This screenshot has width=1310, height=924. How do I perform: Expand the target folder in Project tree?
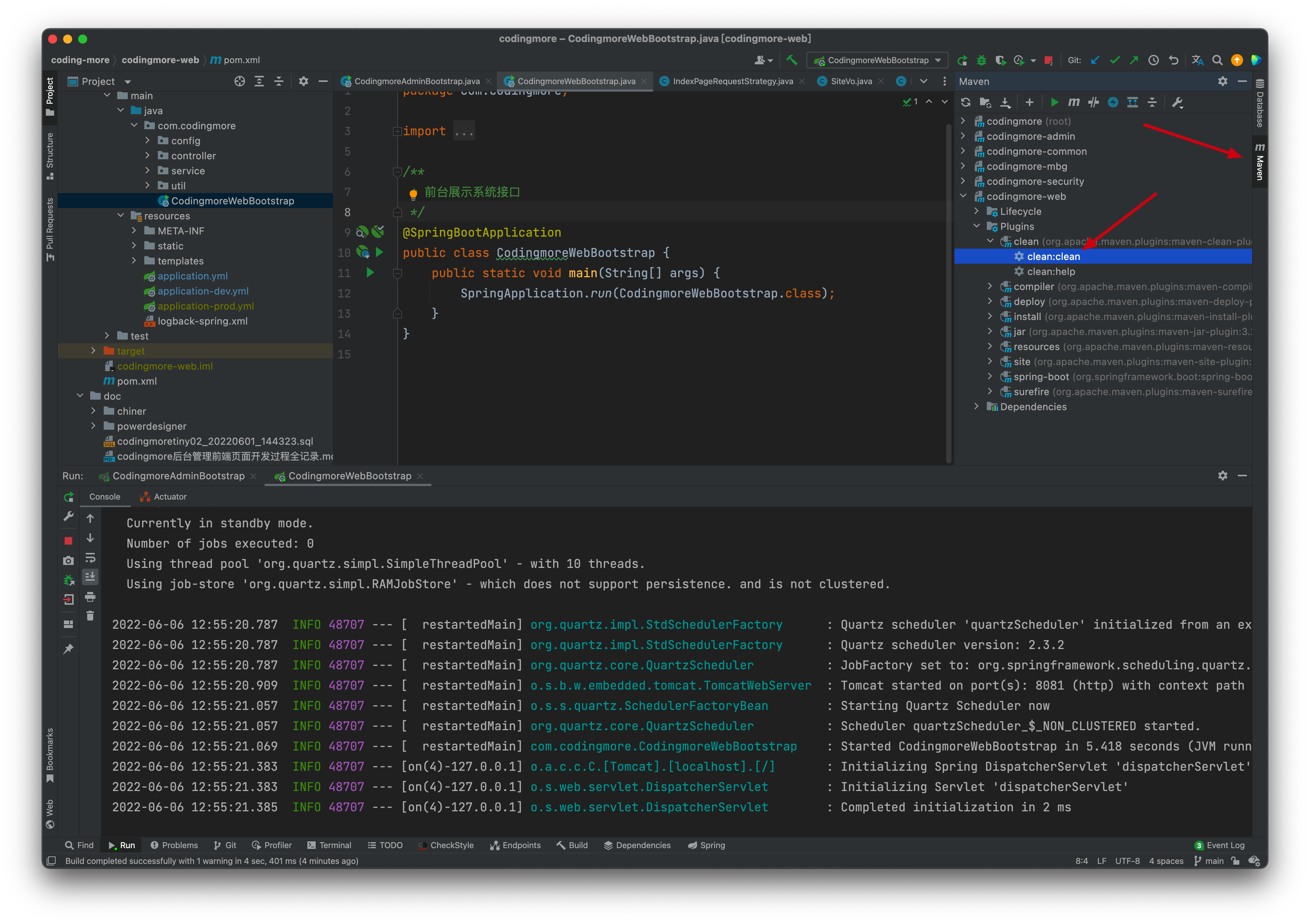pyautogui.click(x=93, y=351)
